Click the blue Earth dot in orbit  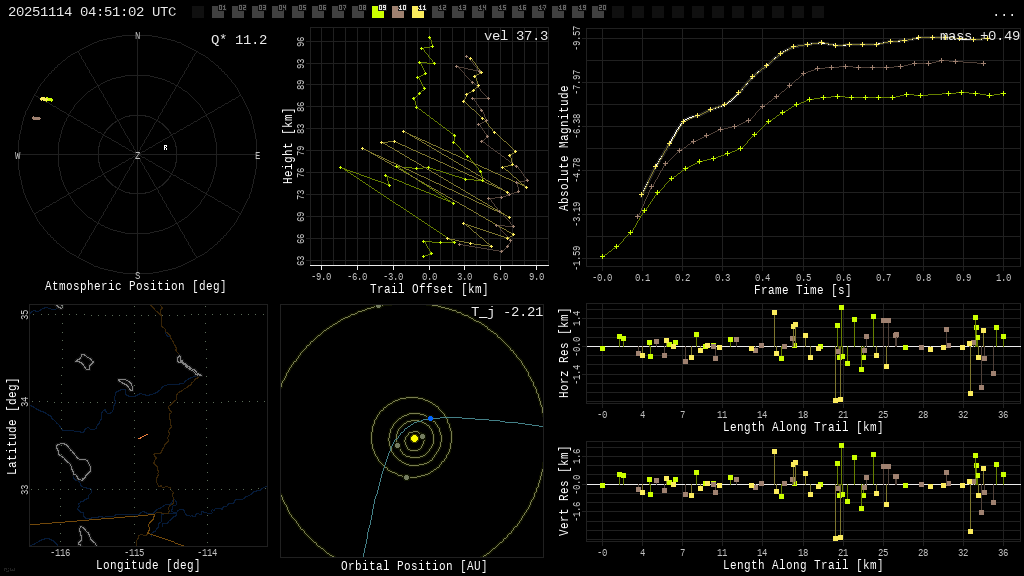430,418
